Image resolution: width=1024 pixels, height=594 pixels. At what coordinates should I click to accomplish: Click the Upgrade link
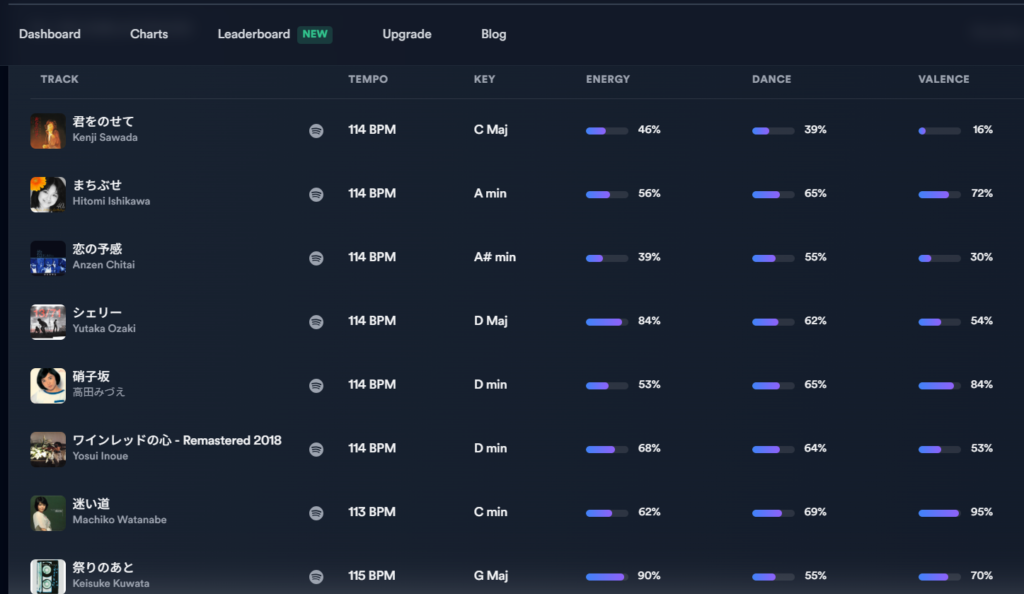tap(407, 34)
